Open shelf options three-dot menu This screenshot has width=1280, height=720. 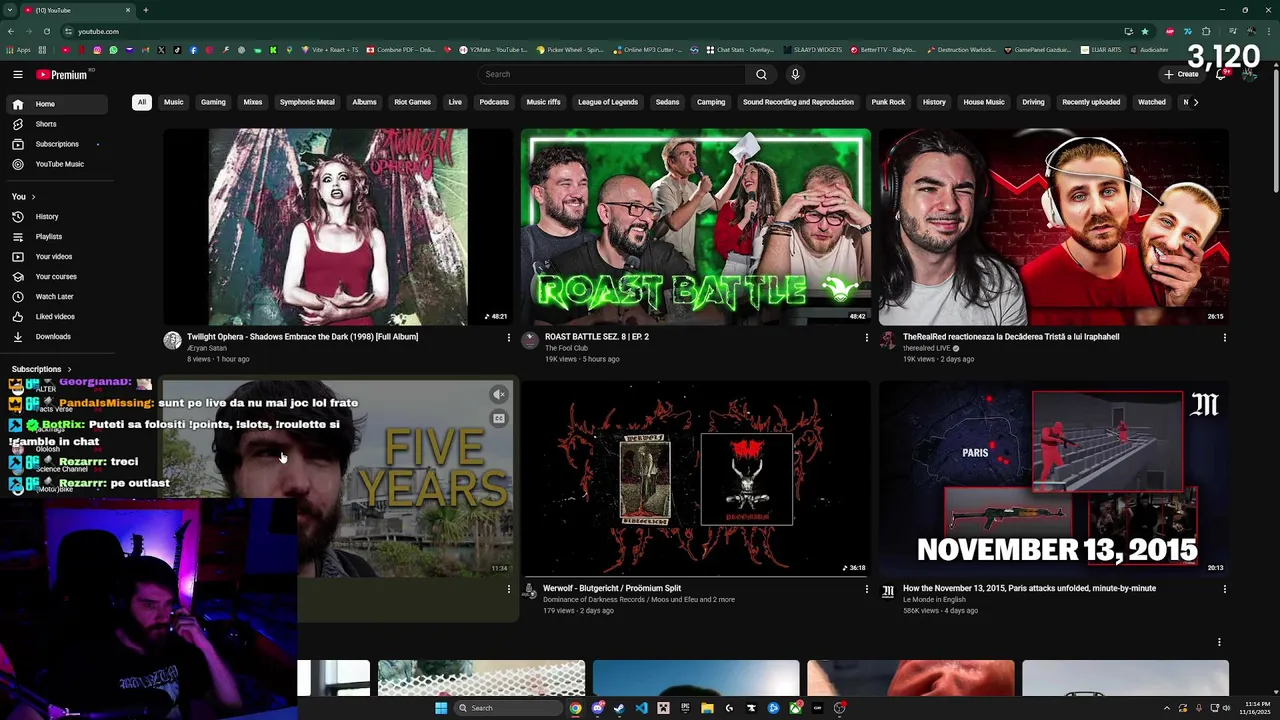(x=1218, y=642)
